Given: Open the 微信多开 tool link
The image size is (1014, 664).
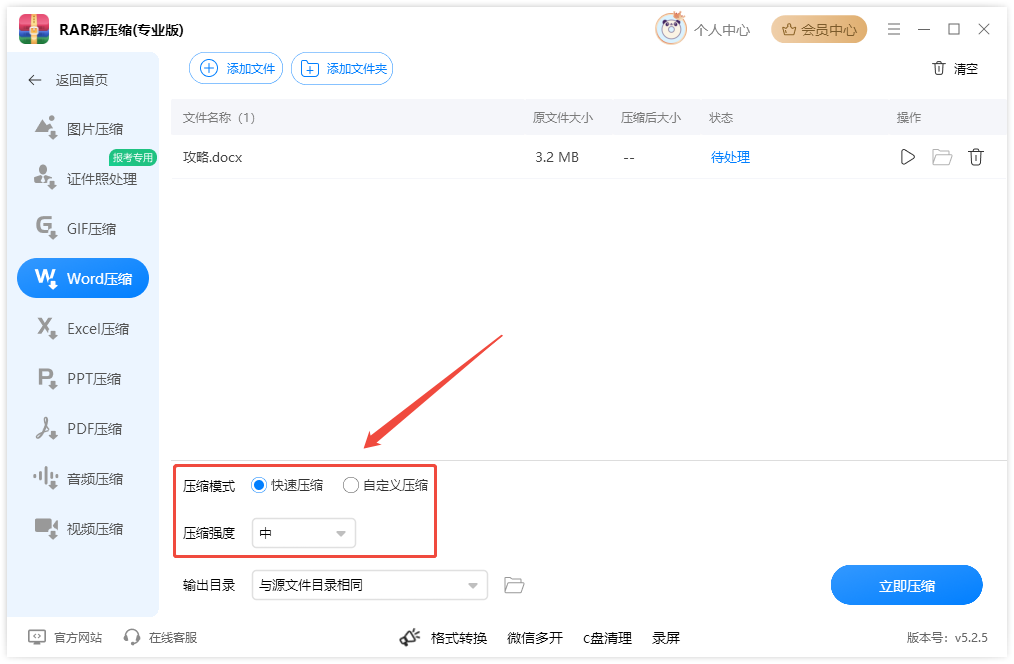Looking at the screenshot, I should pyautogui.click(x=535, y=638).
